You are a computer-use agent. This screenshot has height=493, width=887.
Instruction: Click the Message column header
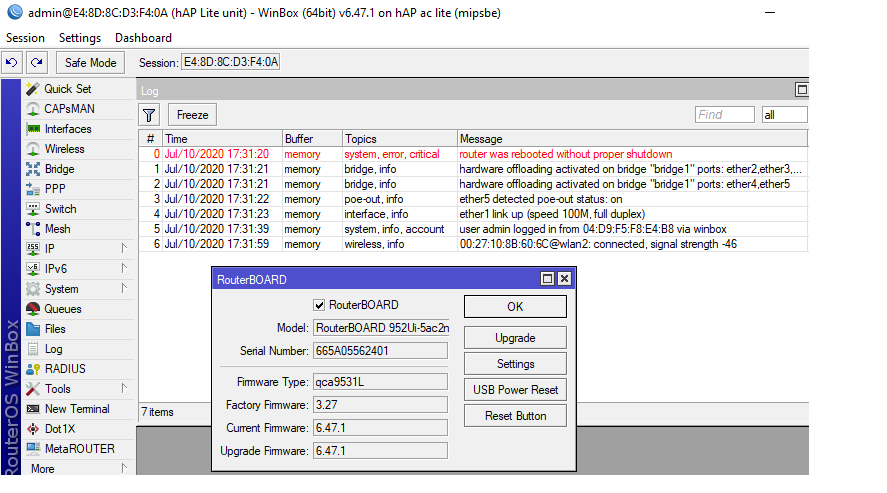pyautogui.click(x=632, y=139)
